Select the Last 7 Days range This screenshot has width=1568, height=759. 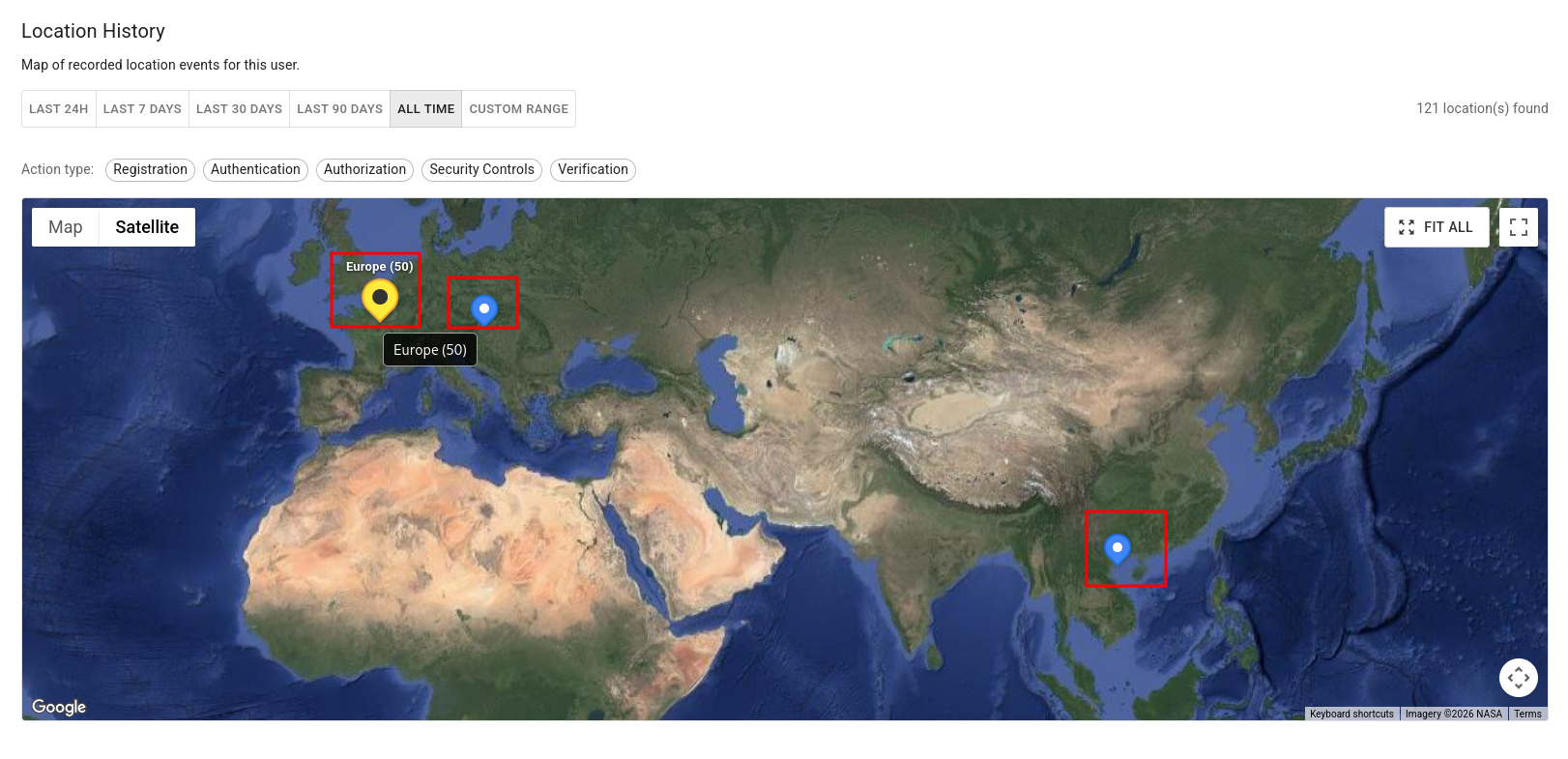tap(142, 109)
